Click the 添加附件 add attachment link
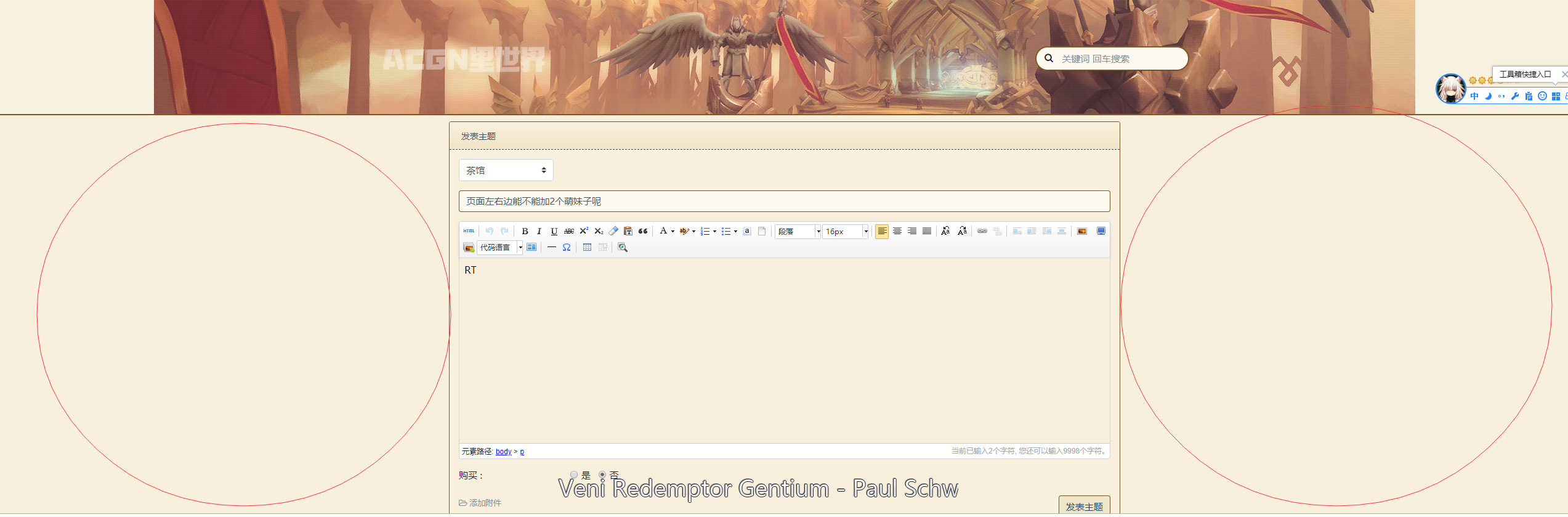Image resolution: width=1568 pixels, height=517 pixels. click(x=480, y=503)
